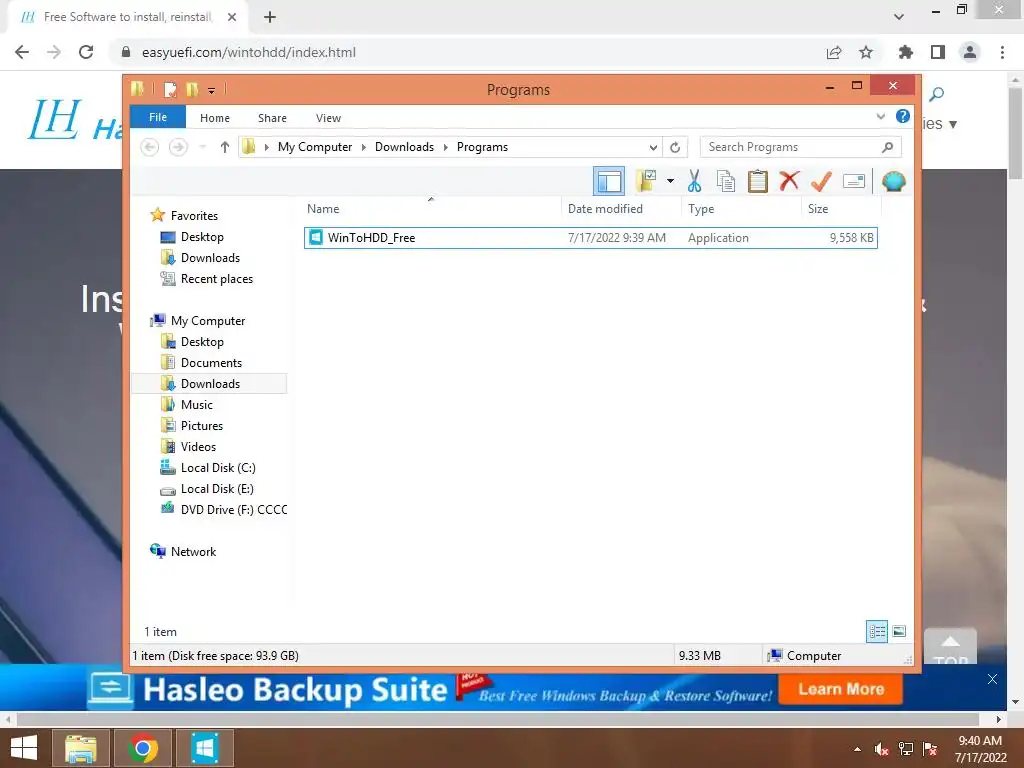Select the WinToHDD_Free file
Viewport: 1024px width, 768px height.
pyautogui.click(x=590, y=238)
